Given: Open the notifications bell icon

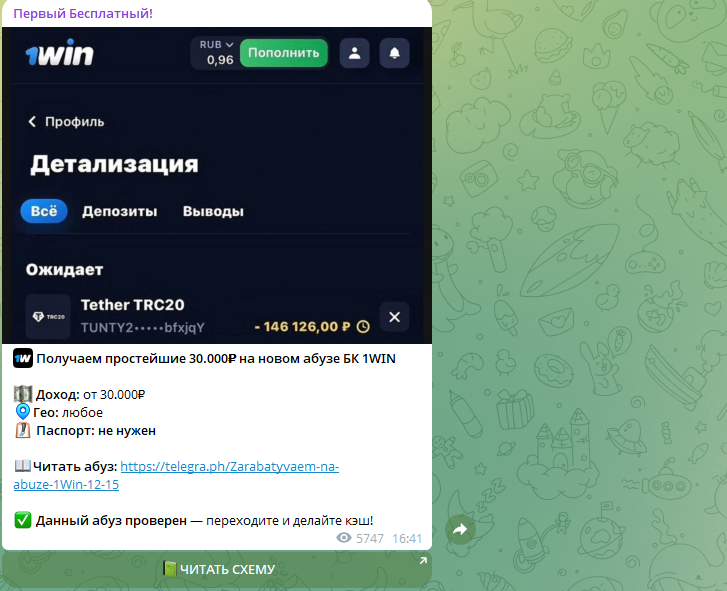Looking at the screenshot, I should point(395,53).
